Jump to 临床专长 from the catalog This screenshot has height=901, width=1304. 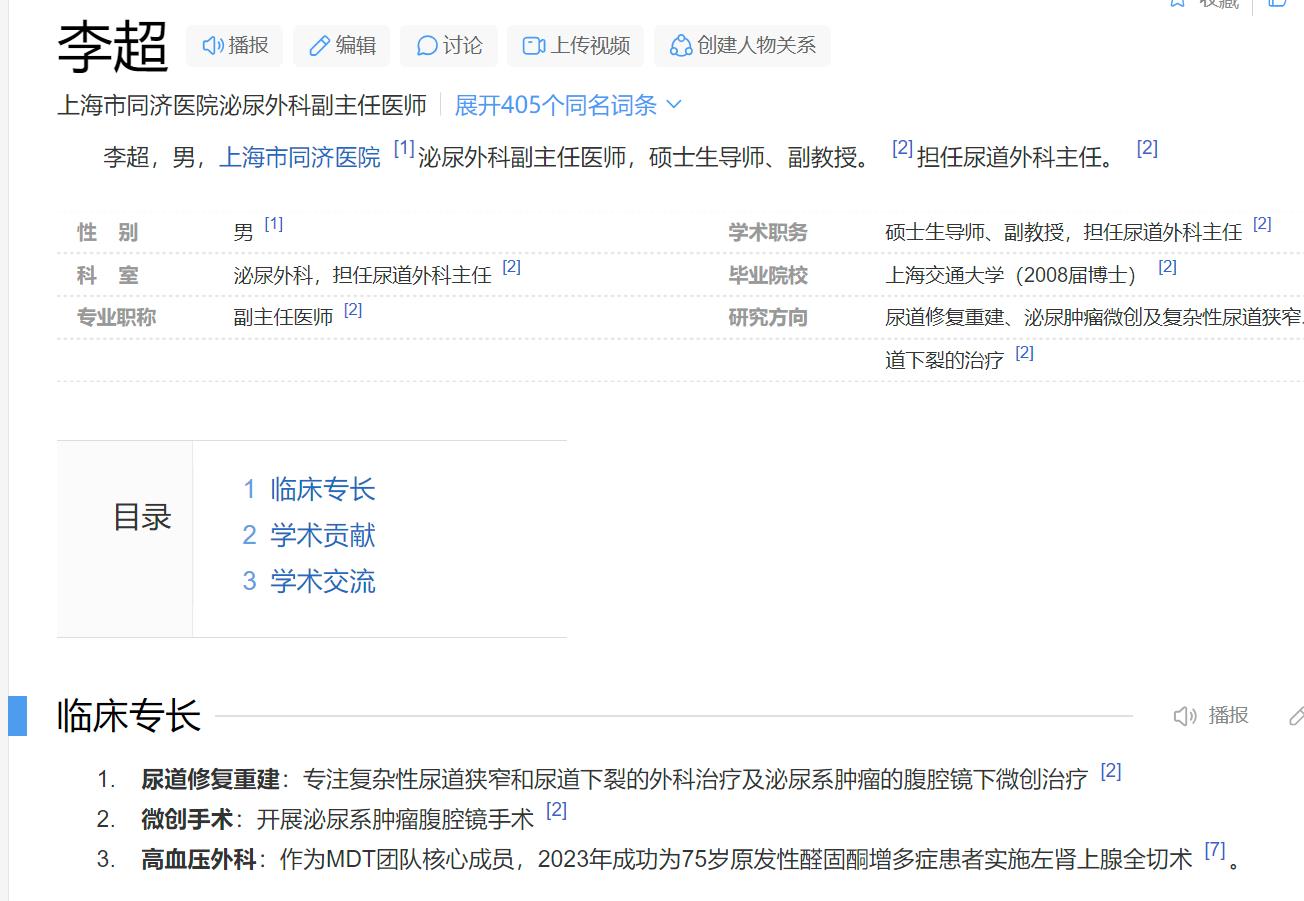click(x=322, y=489)
